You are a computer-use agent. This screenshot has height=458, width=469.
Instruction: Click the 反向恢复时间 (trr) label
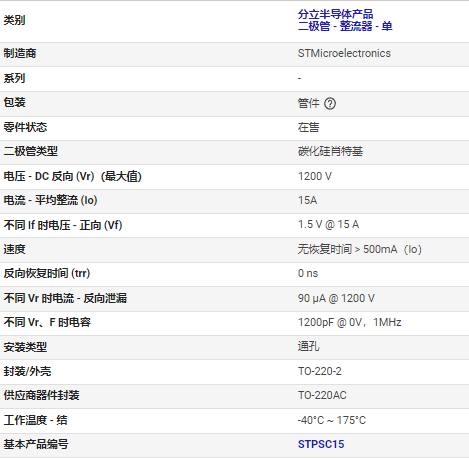[47, 273]
